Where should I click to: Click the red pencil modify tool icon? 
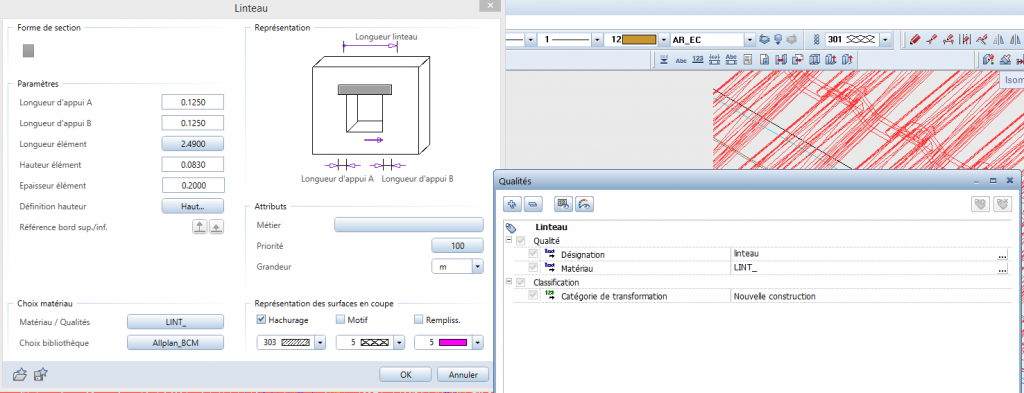click(915, 40)
